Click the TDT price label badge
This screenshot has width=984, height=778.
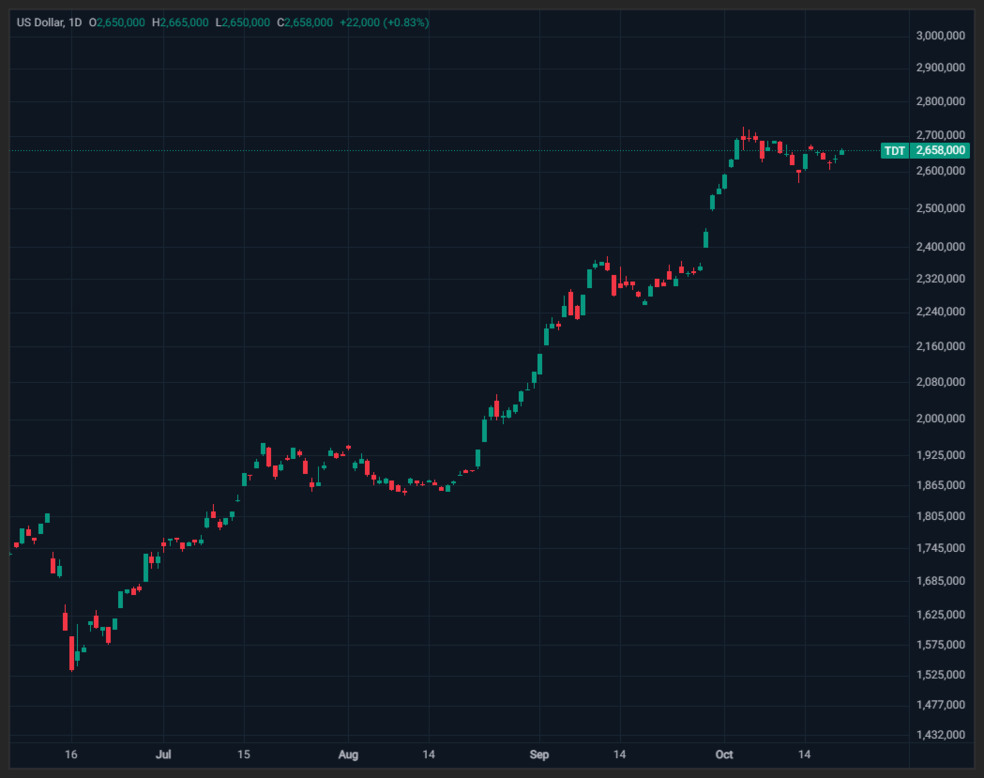(x=895, y=151)
